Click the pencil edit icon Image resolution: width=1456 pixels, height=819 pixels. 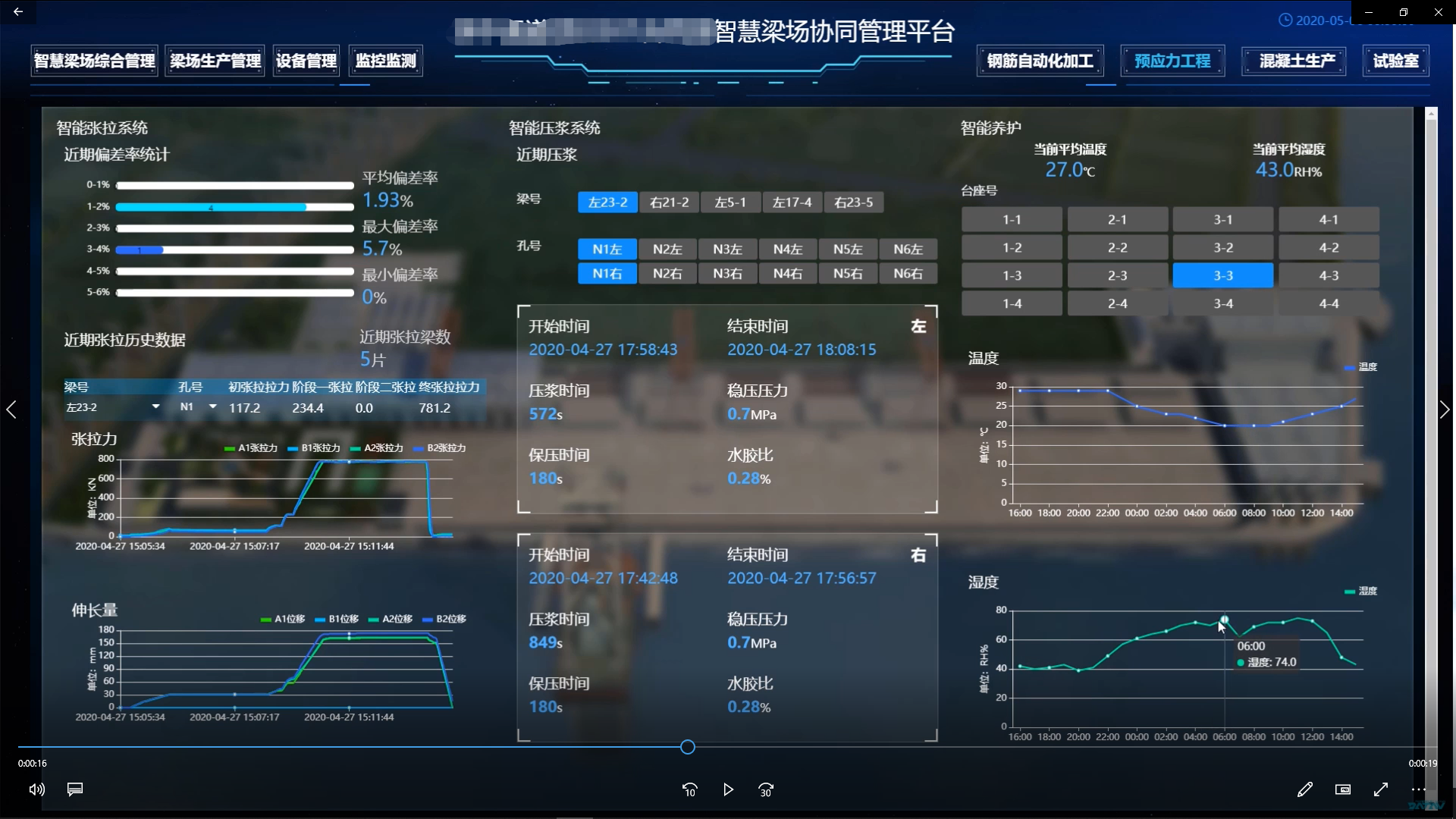tap(1304, 789)
